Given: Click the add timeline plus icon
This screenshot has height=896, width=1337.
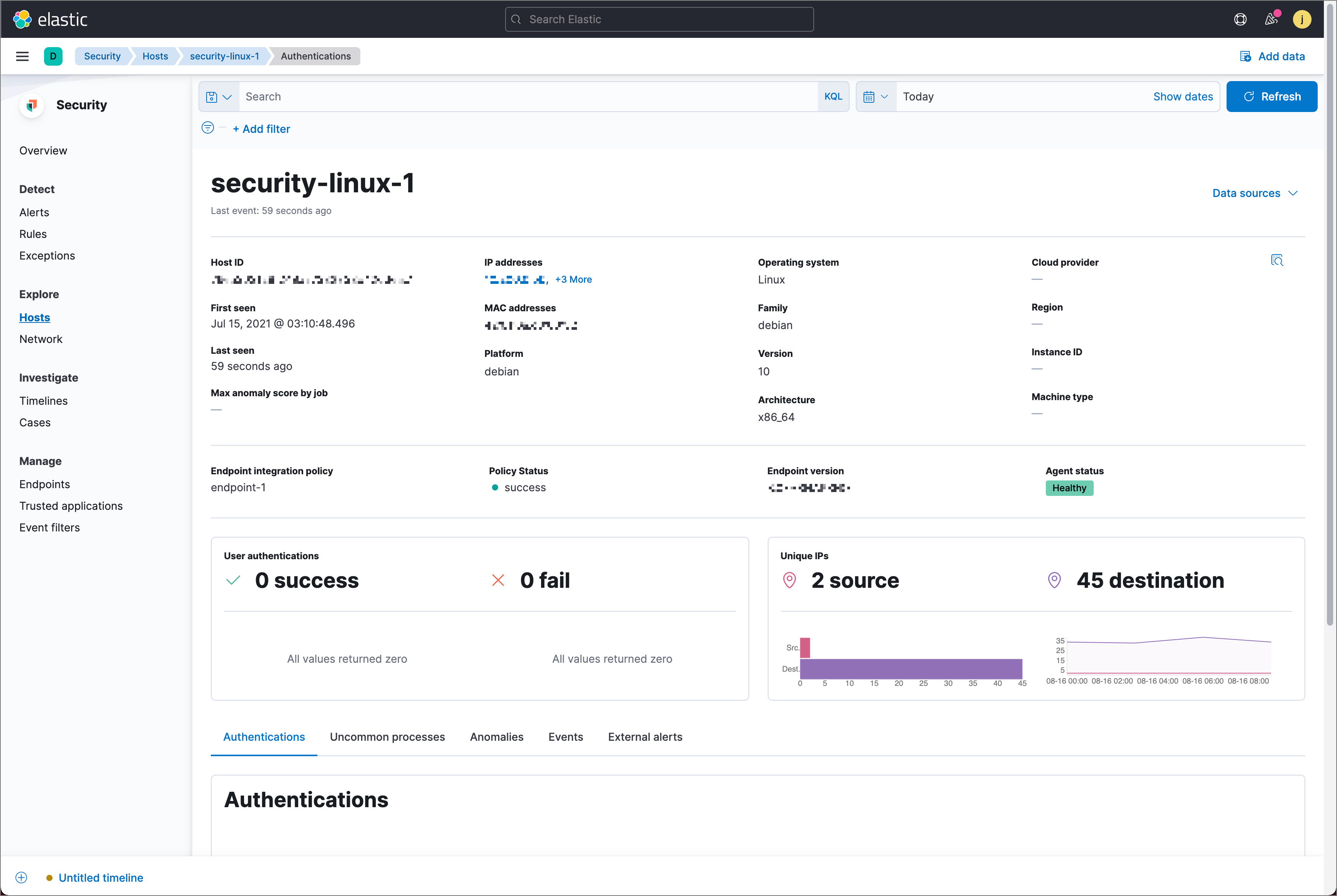Looking at the screenshot, I should [x=21, y=877].
